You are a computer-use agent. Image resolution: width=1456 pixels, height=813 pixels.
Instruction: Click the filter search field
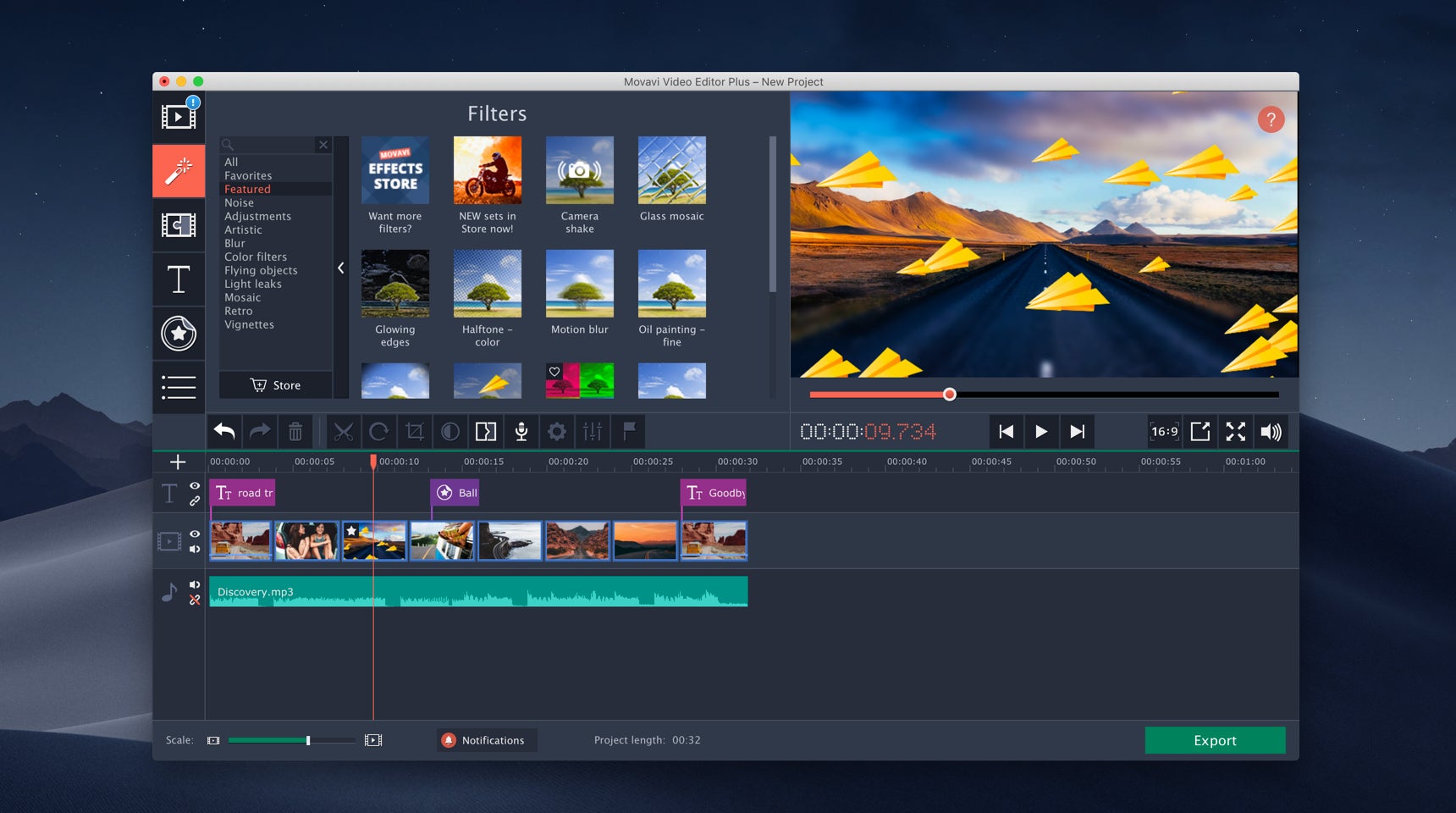pos(268,145)
